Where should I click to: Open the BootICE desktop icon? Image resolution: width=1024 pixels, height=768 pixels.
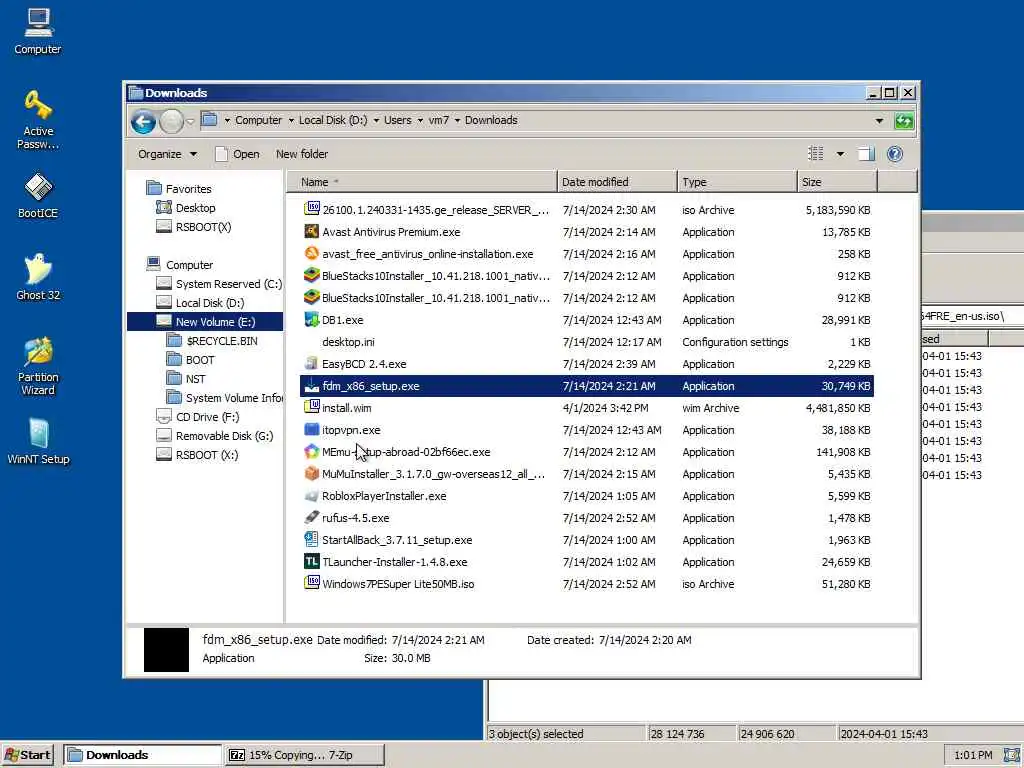(x=38, y=196)
